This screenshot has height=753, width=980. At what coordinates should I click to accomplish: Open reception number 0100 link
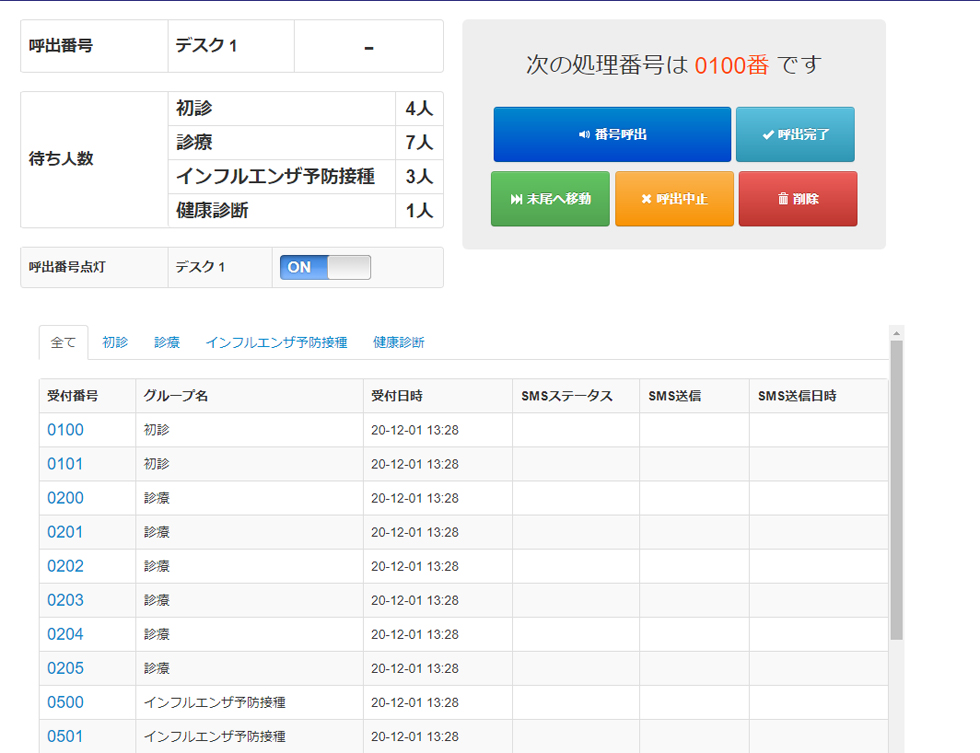(x=66, y=430)
